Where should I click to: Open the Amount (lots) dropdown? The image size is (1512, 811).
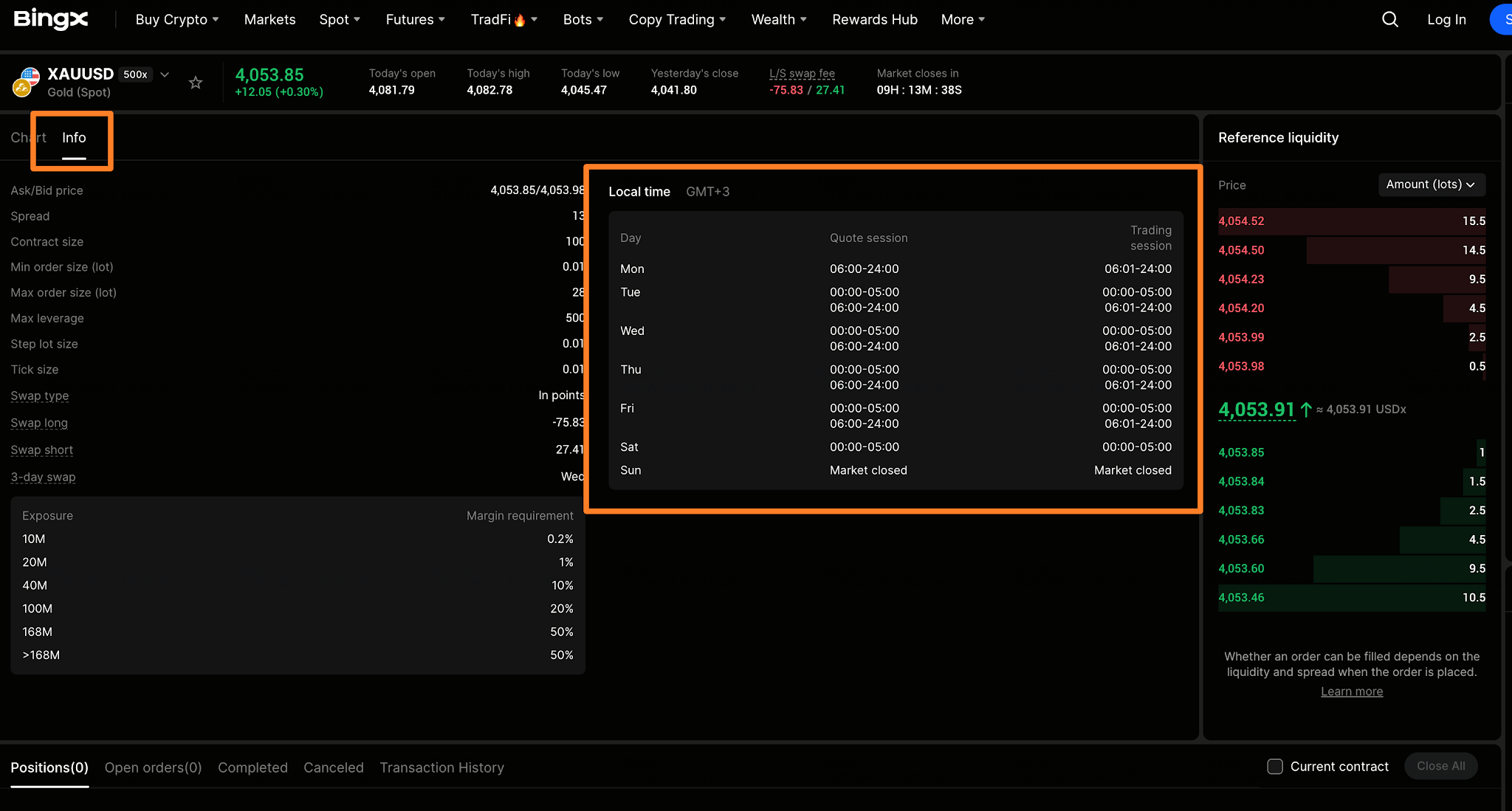1432,184
